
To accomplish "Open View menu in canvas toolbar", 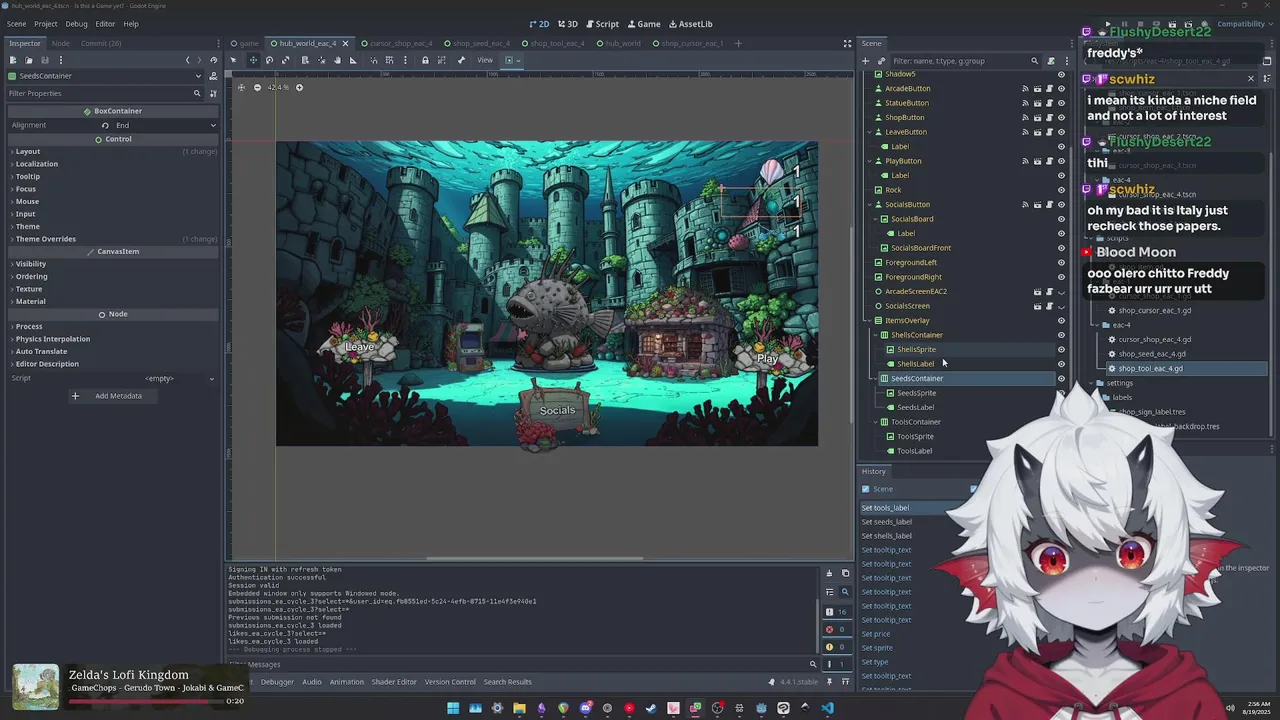I will coord(485,60).
